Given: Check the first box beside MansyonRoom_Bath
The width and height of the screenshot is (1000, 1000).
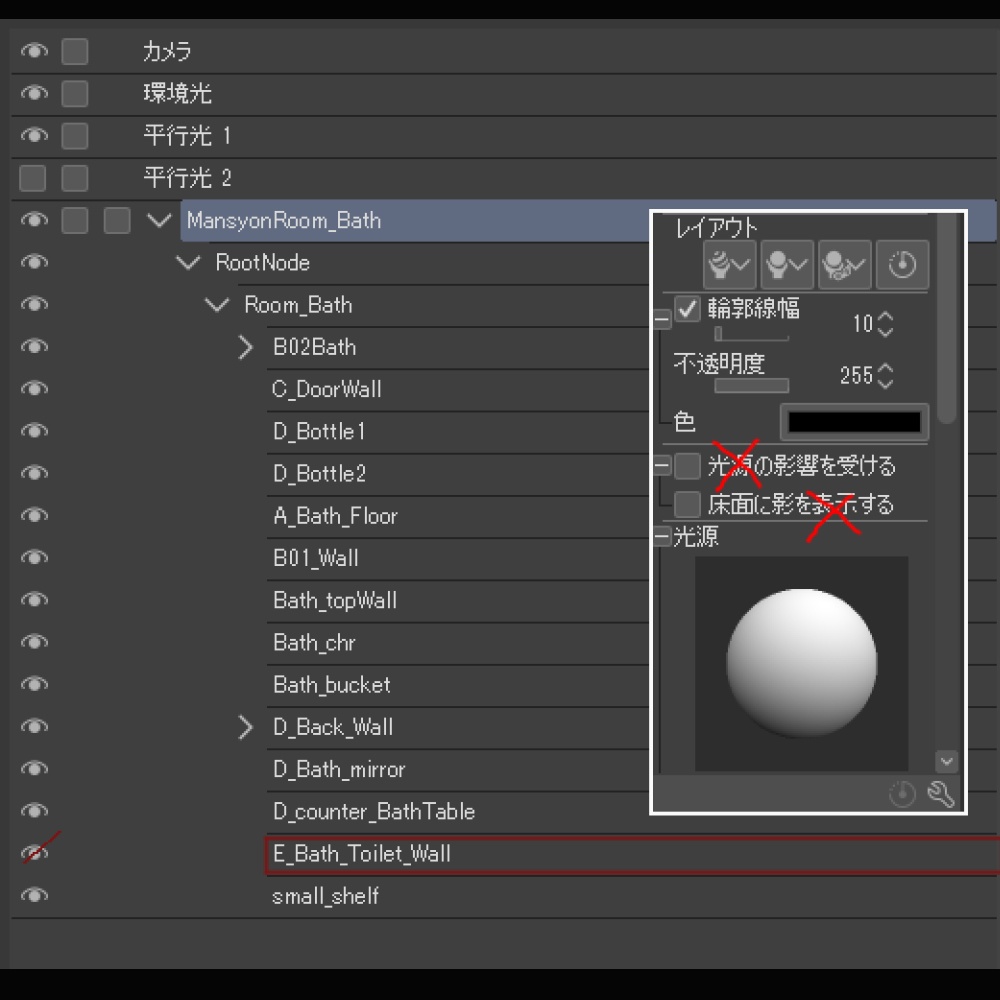Looking at the screenshot, I should point(75,220).
